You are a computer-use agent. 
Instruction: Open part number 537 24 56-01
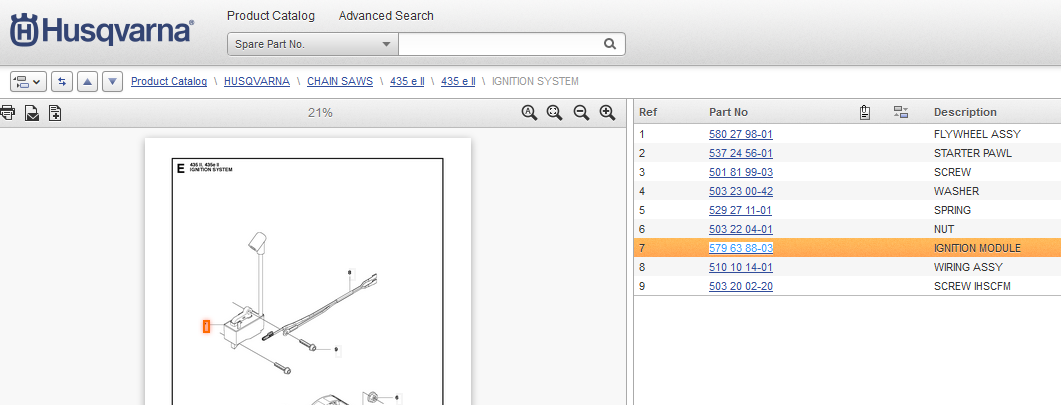click(740, 153)
